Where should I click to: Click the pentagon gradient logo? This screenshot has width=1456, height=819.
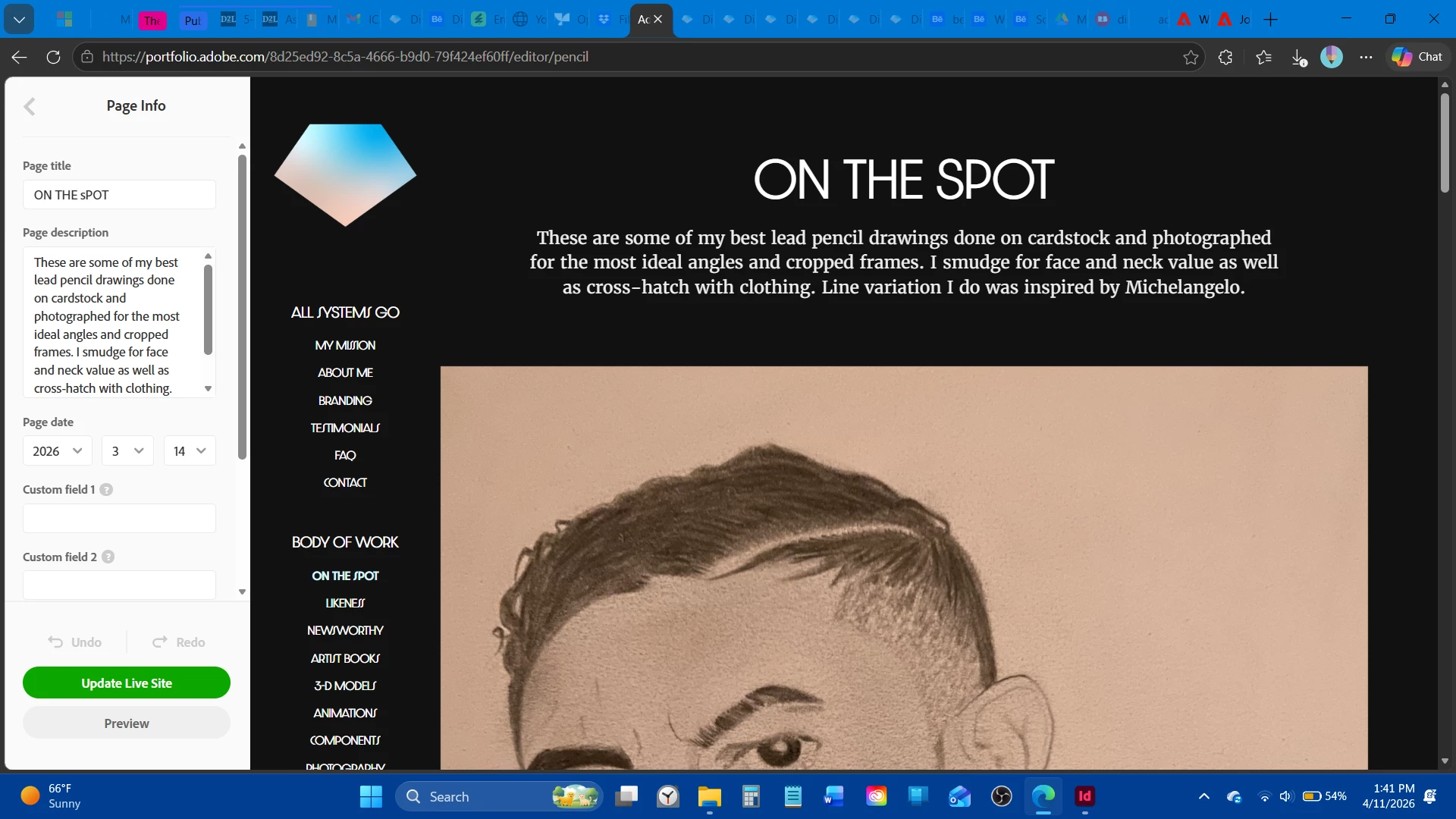[345, 174]
